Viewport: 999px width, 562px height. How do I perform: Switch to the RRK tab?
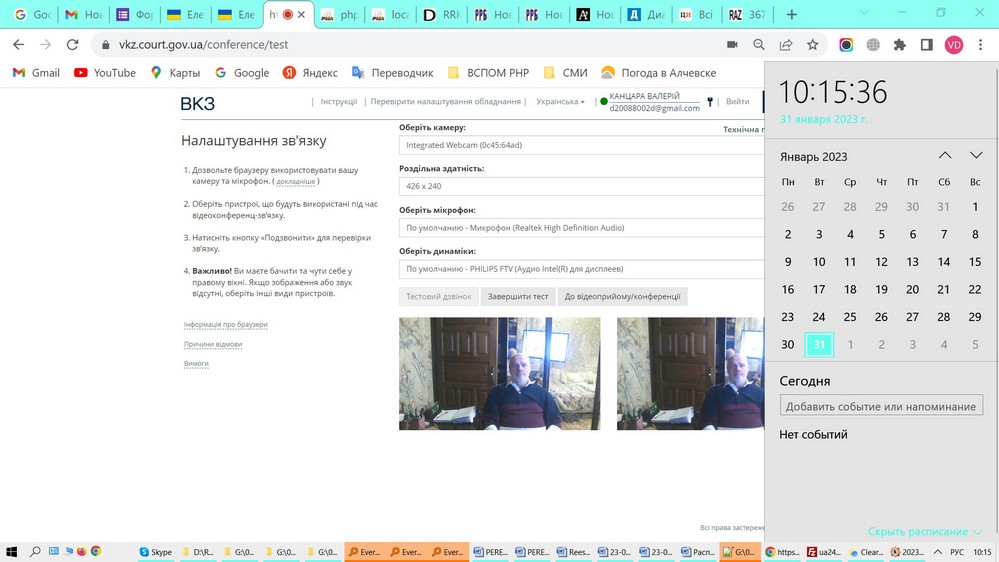click(x=442, y=14)
